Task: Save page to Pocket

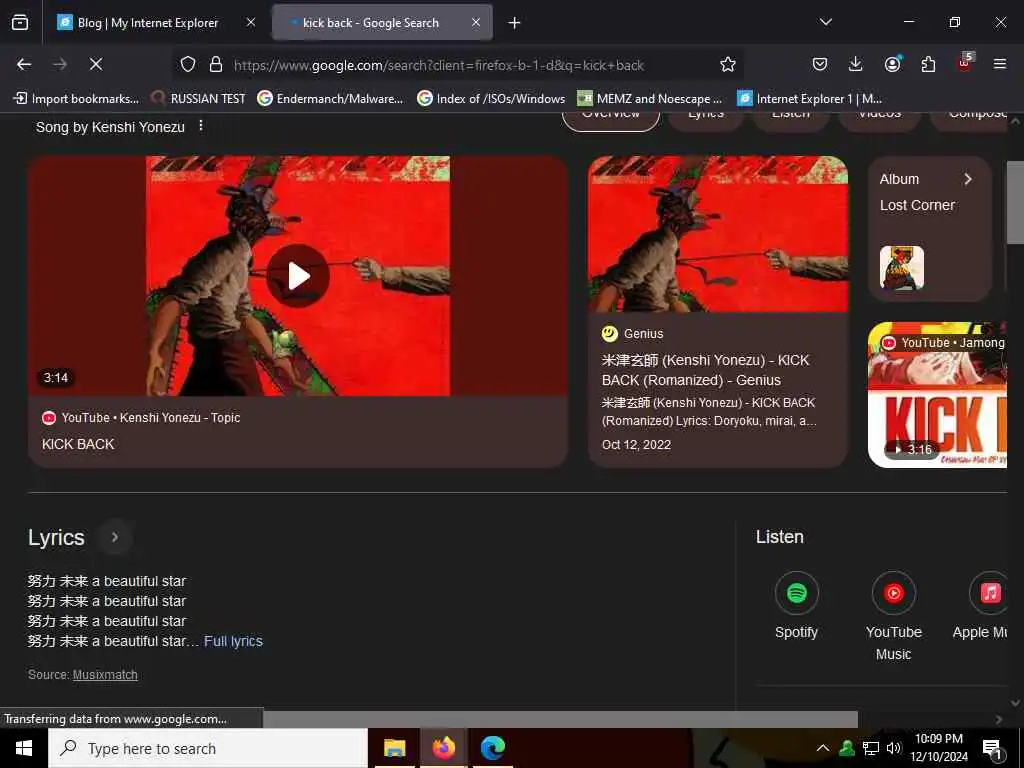Action: point(820,64)
